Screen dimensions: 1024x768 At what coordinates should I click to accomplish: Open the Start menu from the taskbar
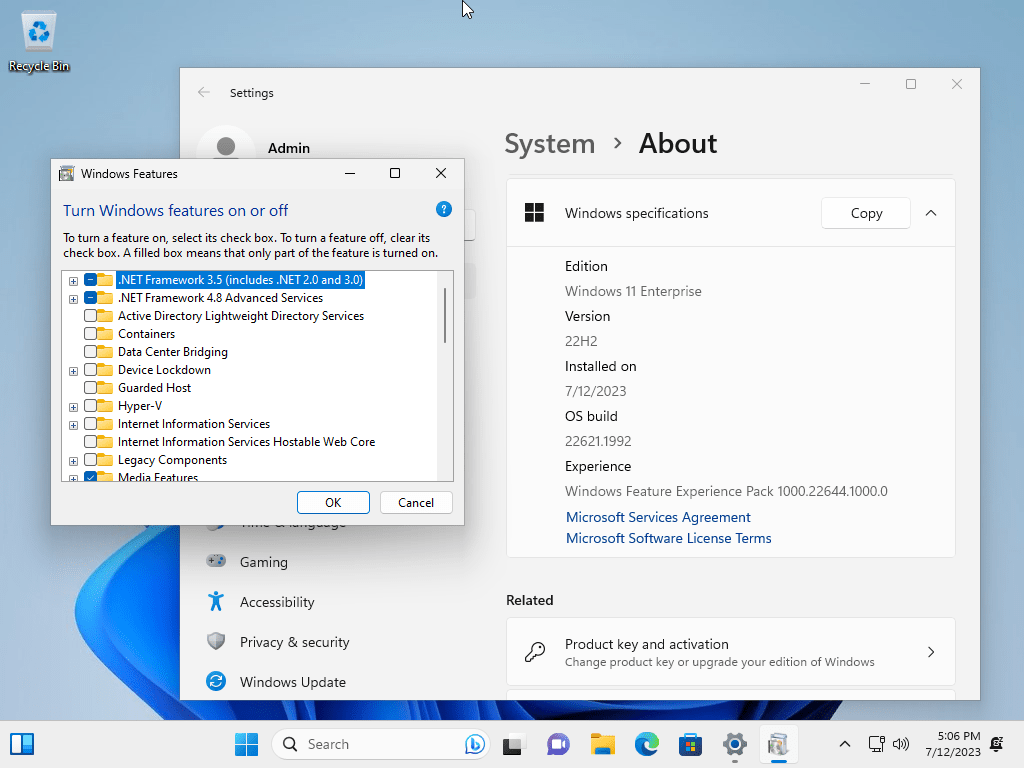pyautogui.click(x=246, y=744)
